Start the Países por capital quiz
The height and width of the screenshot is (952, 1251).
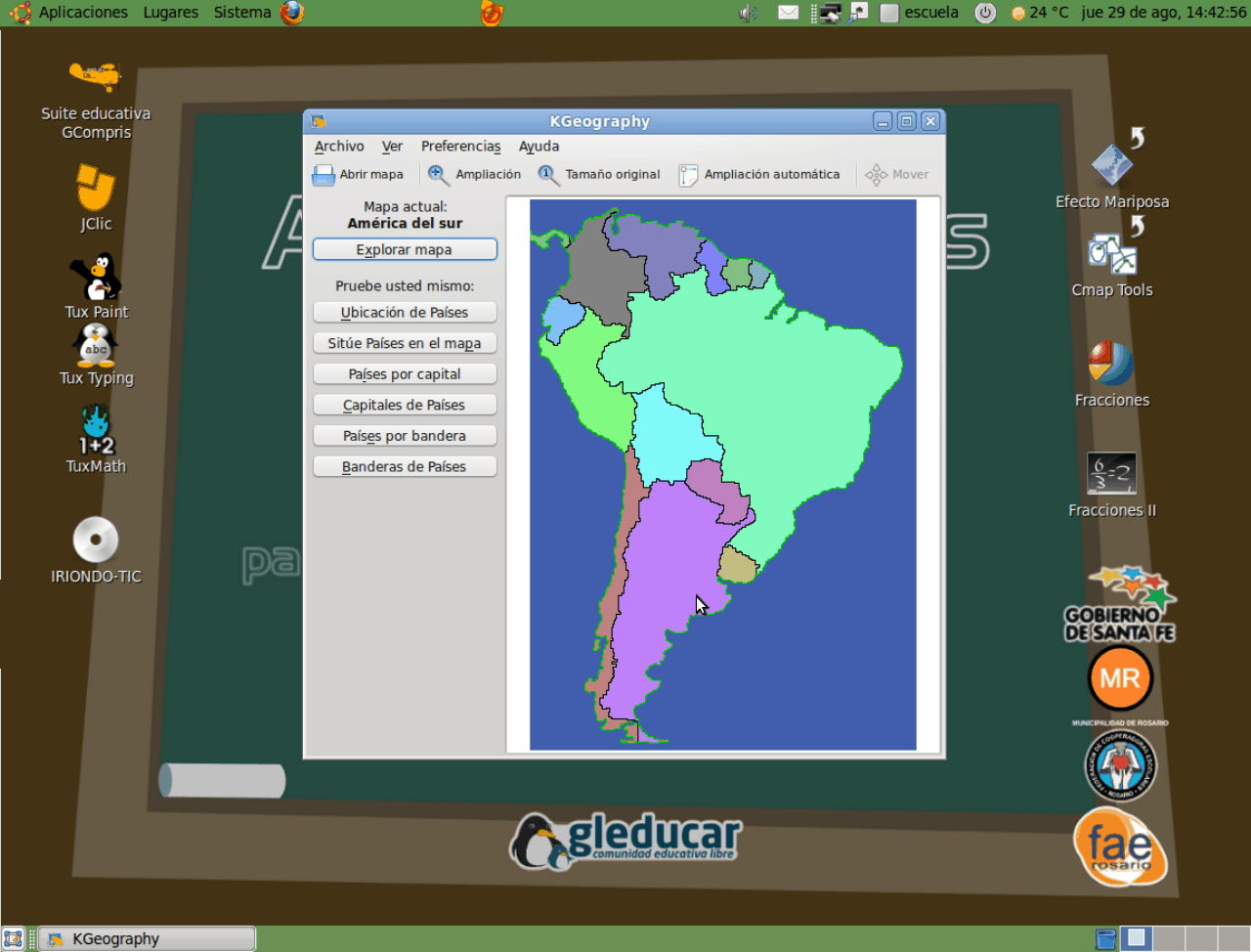coord(405,374)
